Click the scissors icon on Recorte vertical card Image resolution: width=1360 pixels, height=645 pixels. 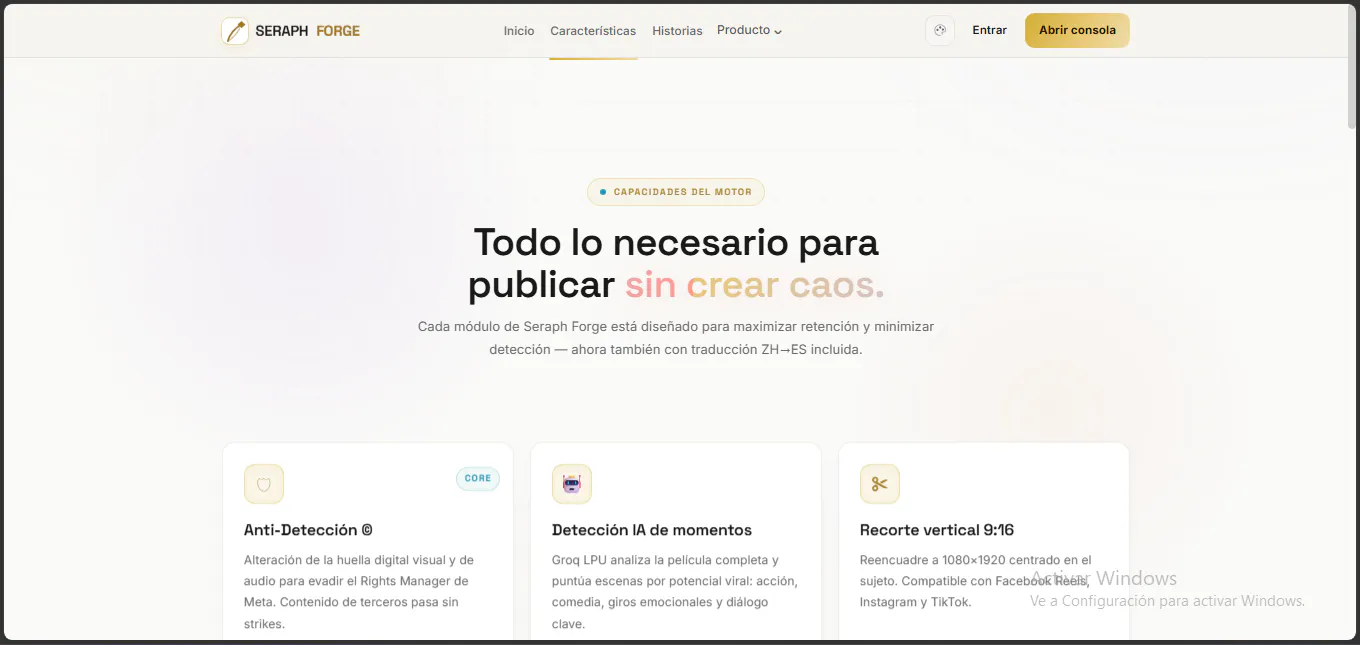click(x=880, y=484)
